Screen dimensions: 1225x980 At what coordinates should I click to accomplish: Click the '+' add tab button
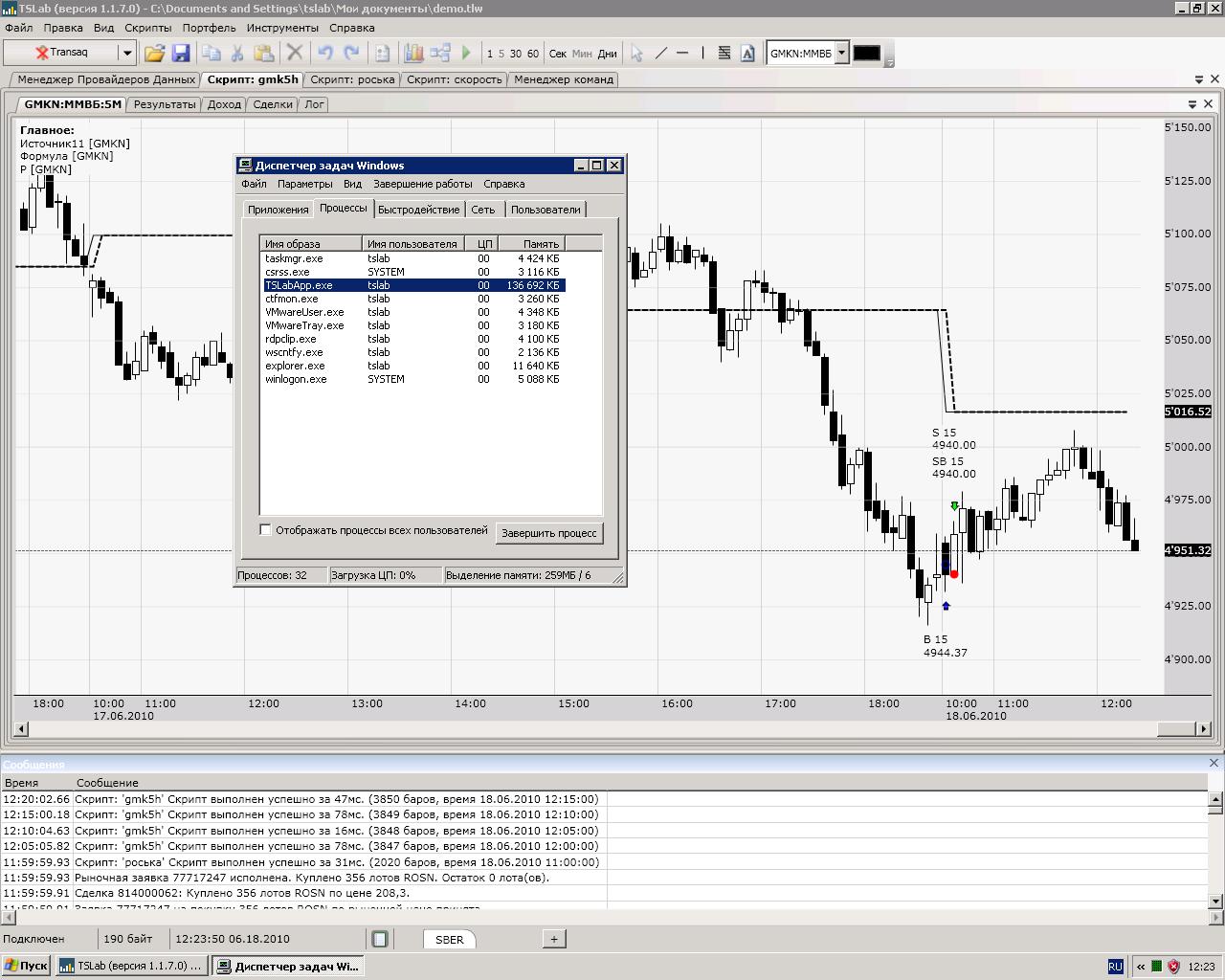tap(553, 939)
